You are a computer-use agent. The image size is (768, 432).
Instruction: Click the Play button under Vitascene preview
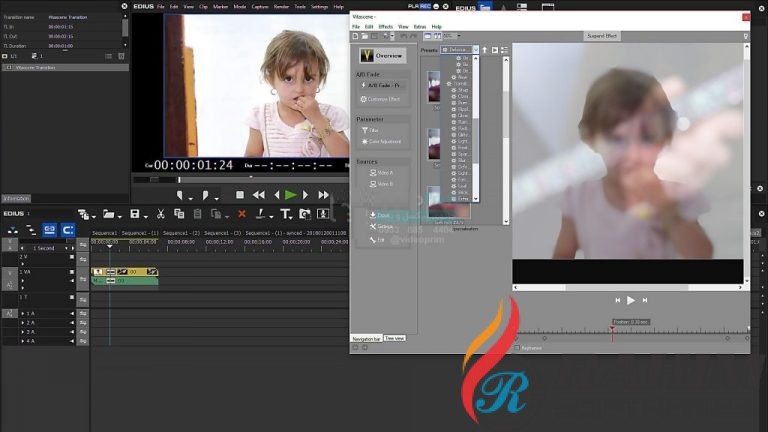click(x=630, y=300)
